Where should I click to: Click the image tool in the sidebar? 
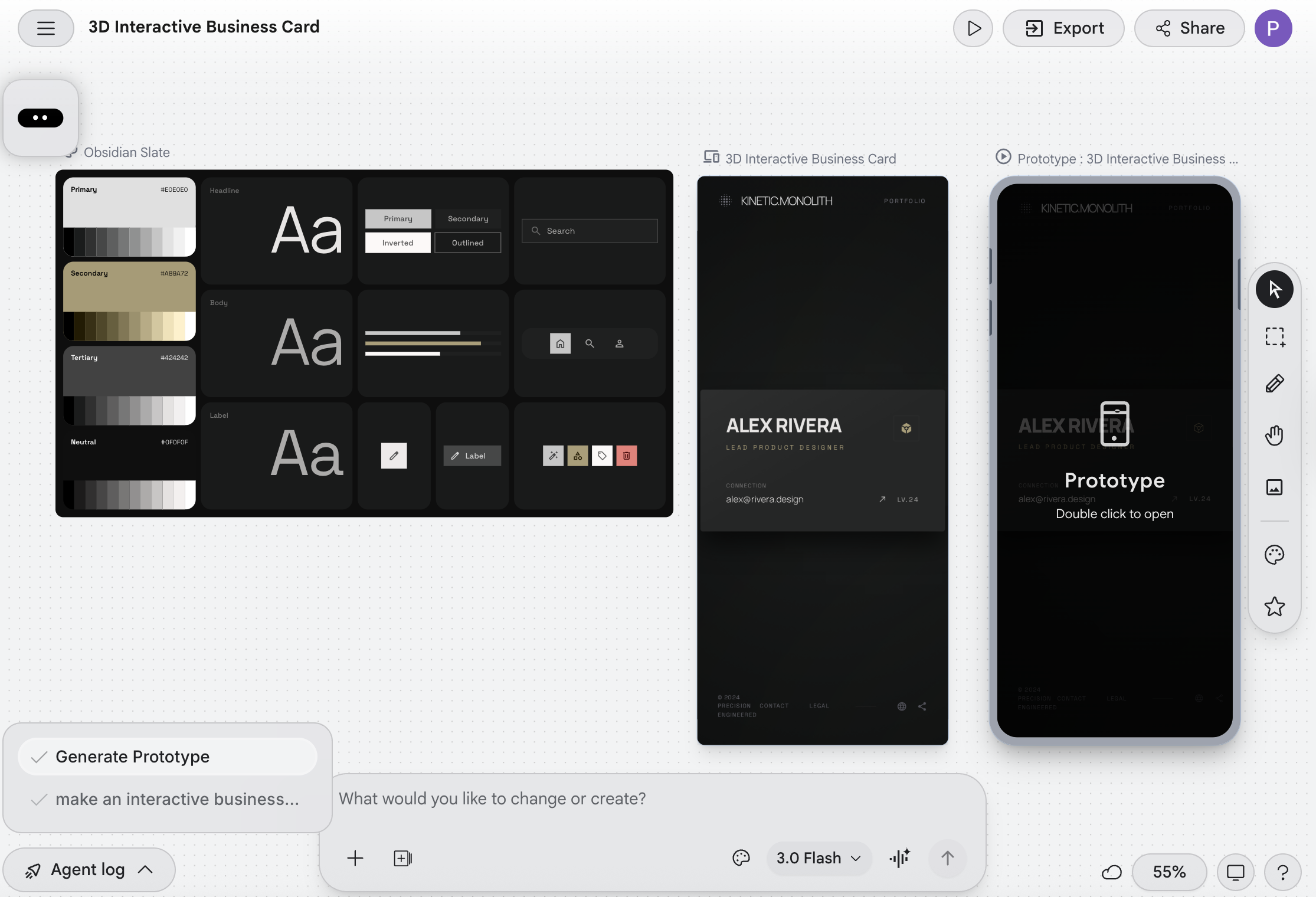[x=1274, y=487]
